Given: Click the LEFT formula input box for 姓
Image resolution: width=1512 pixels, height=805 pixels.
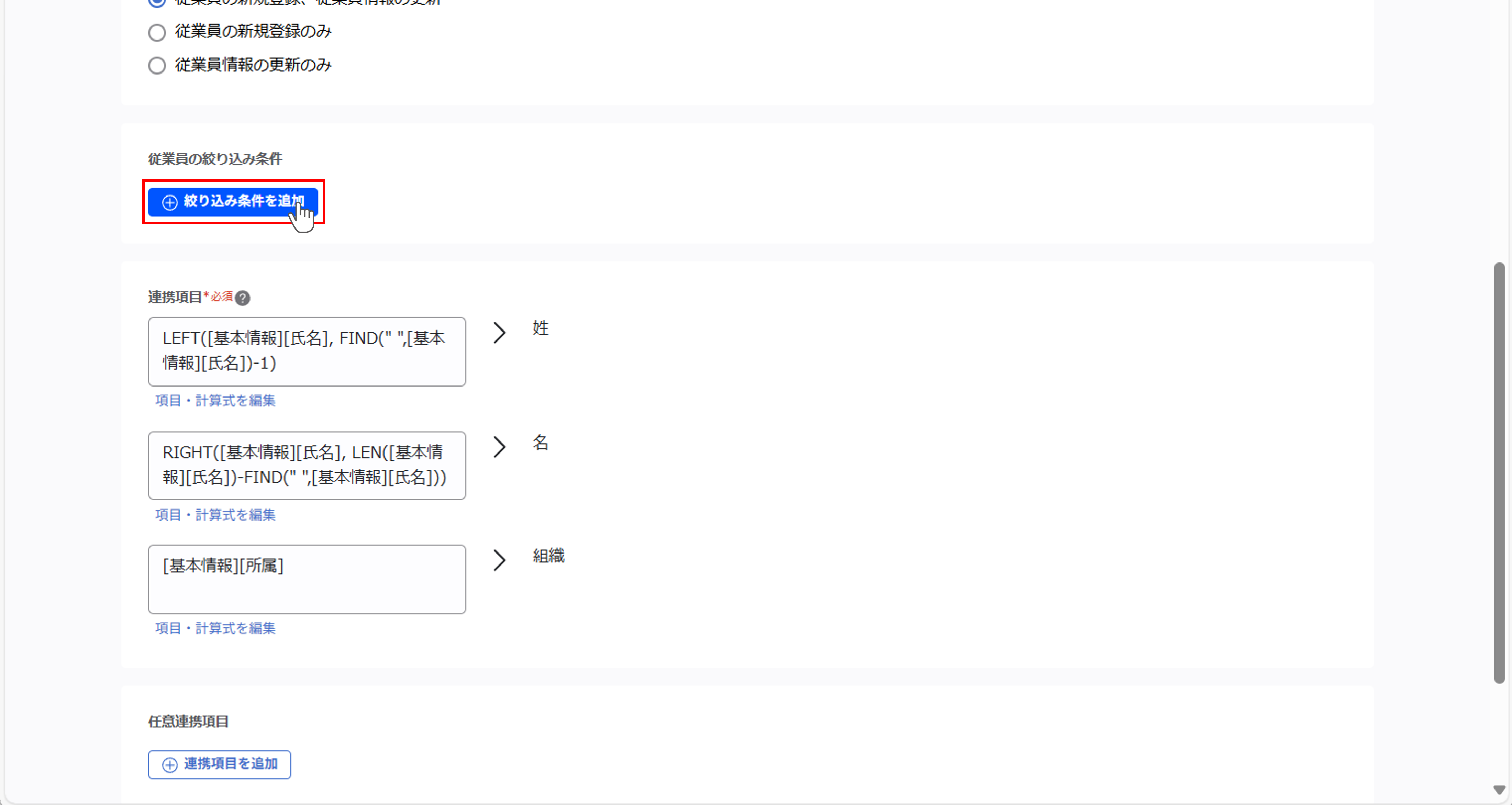Looking at the screenshot, I should click(307, 351).
